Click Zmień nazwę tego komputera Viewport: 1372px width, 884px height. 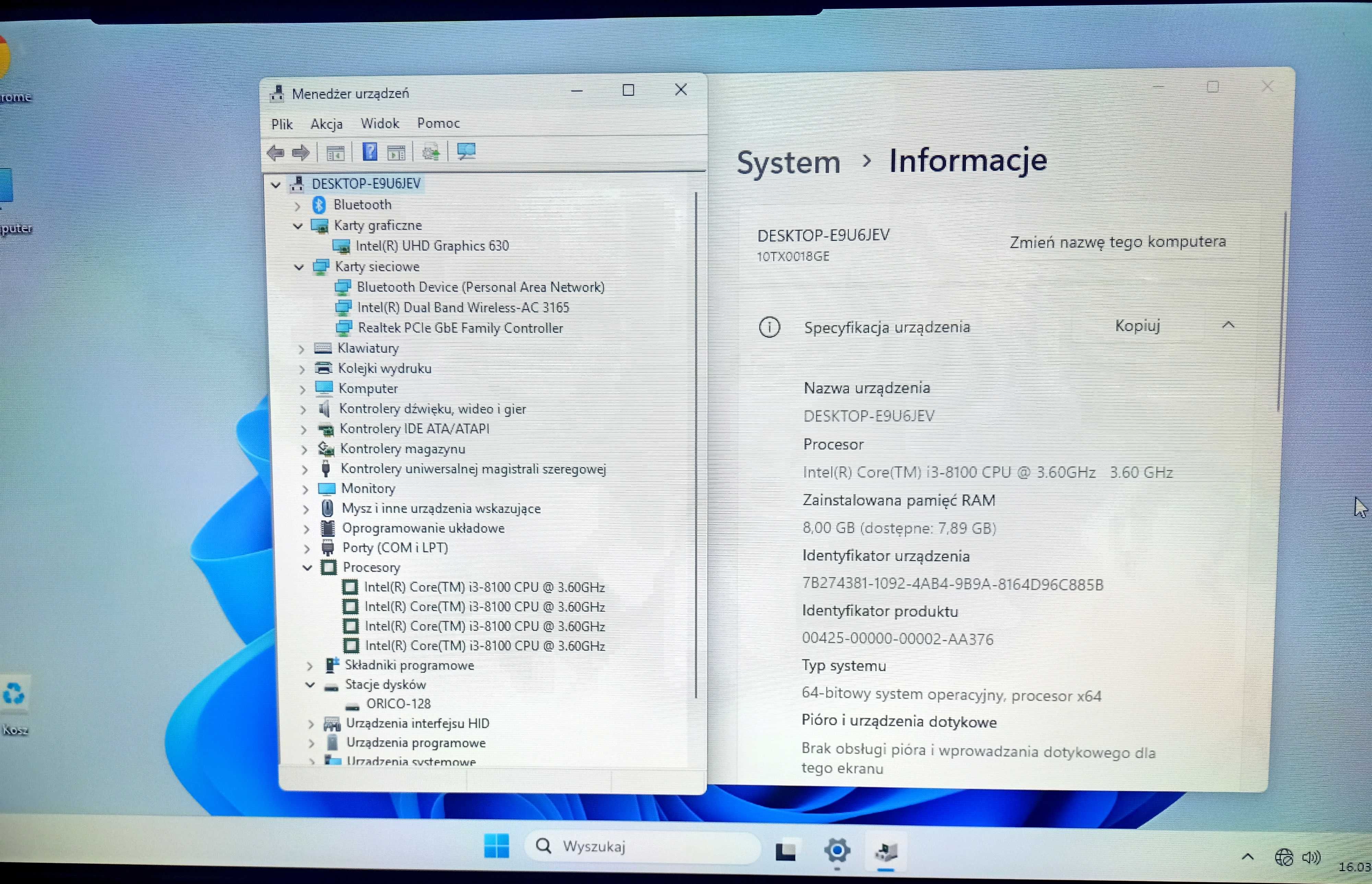pyautogui.click(x=1118, y=242)
